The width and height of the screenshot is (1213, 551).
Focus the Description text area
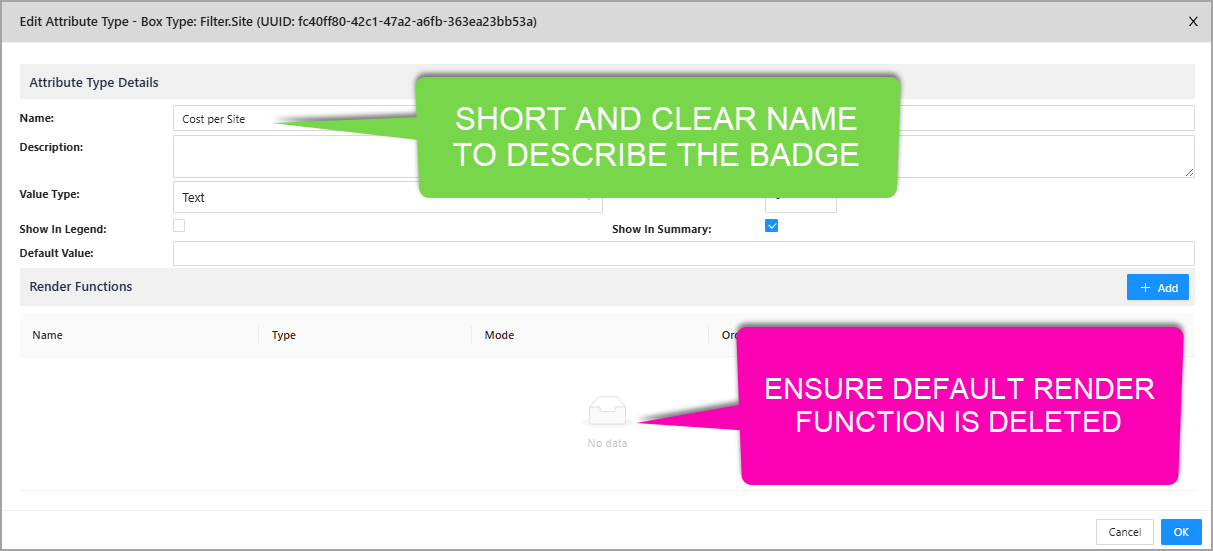(290, 156)
